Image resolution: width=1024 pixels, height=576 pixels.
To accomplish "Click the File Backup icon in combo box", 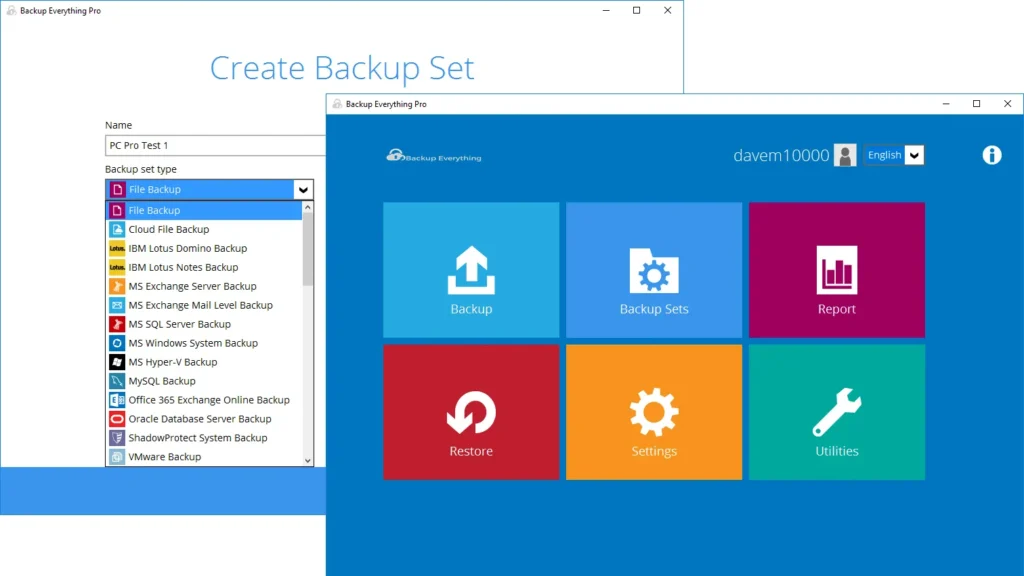I will click(x=118, y=189).
